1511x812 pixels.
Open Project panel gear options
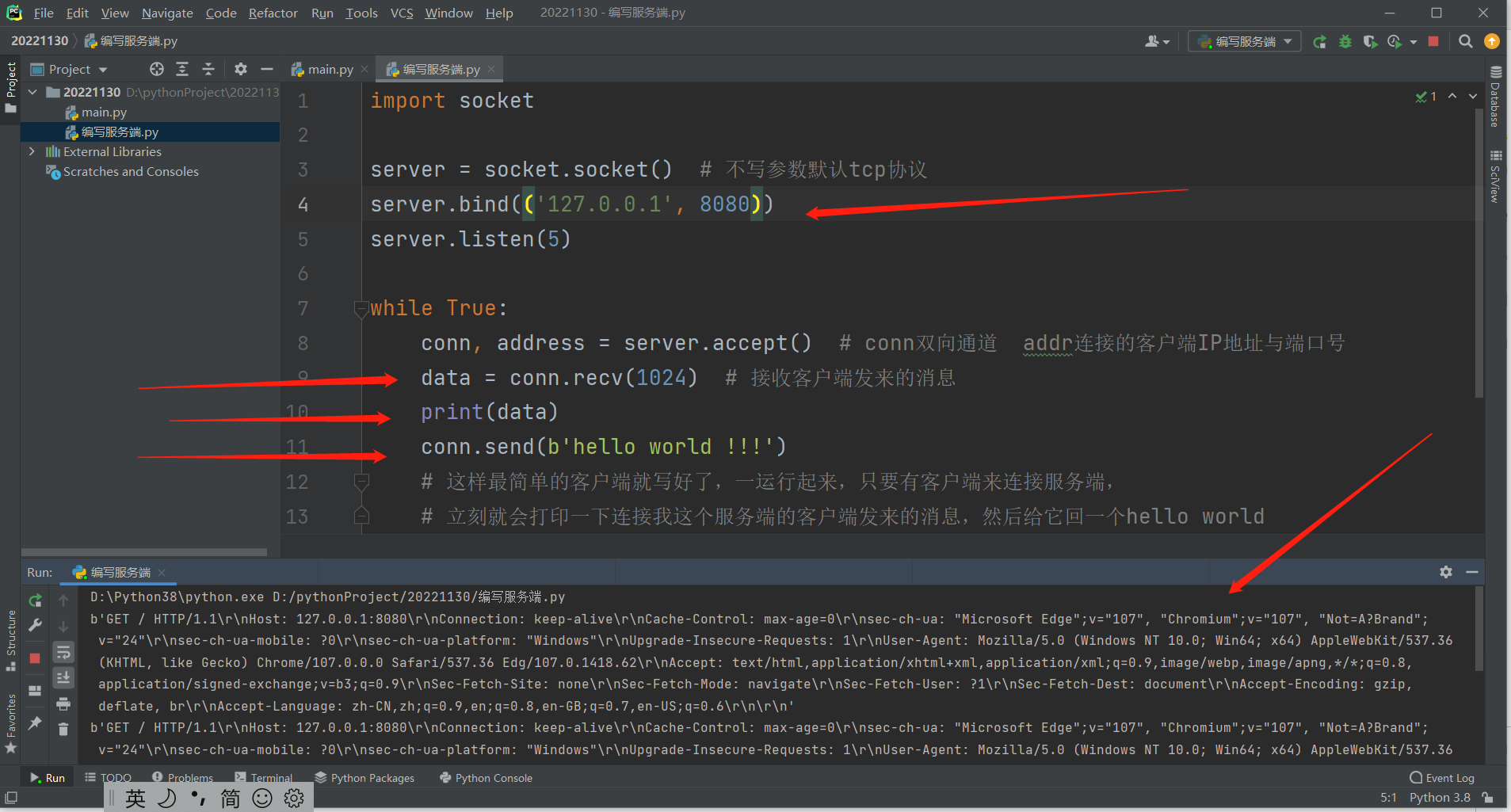point(241,69)
